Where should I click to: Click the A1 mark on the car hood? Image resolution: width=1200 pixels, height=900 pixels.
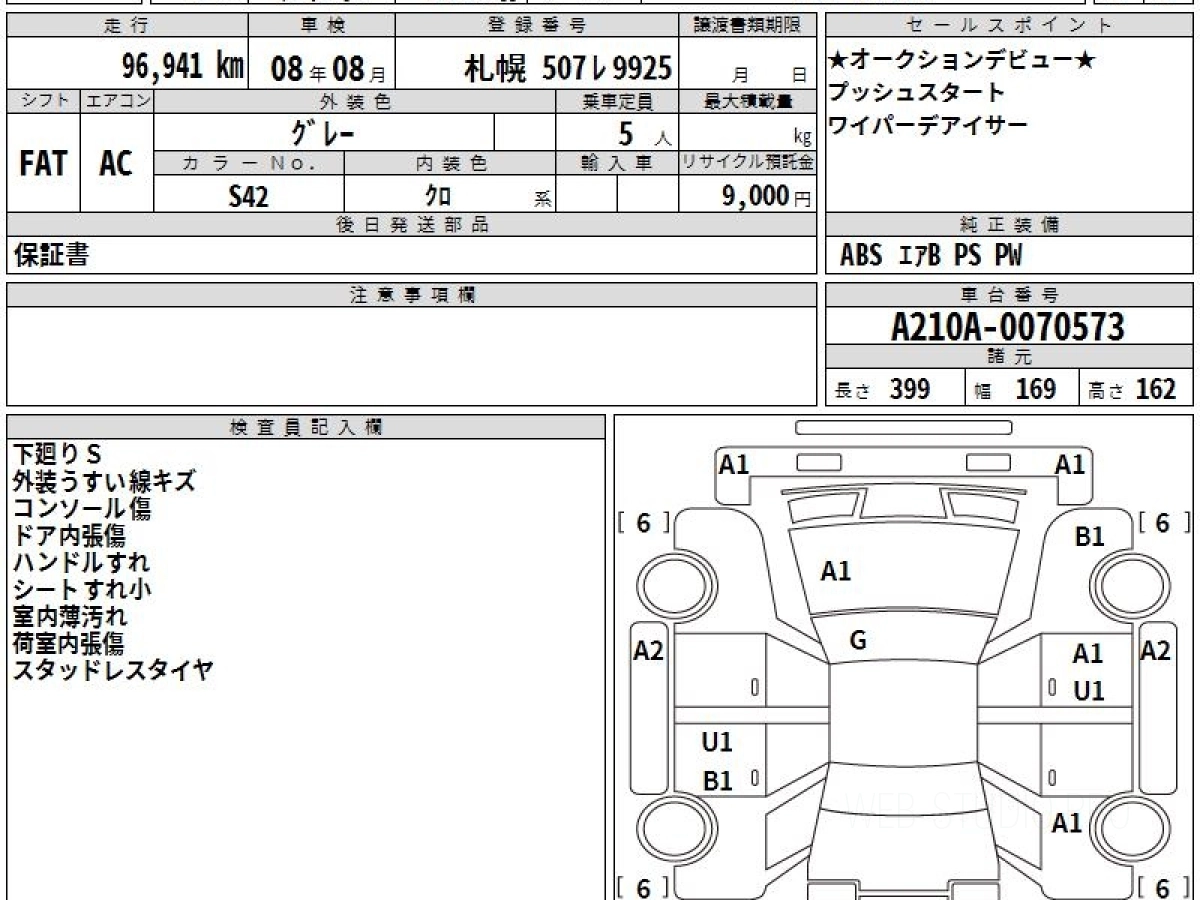pyautogui.click(x=835, y=571)
